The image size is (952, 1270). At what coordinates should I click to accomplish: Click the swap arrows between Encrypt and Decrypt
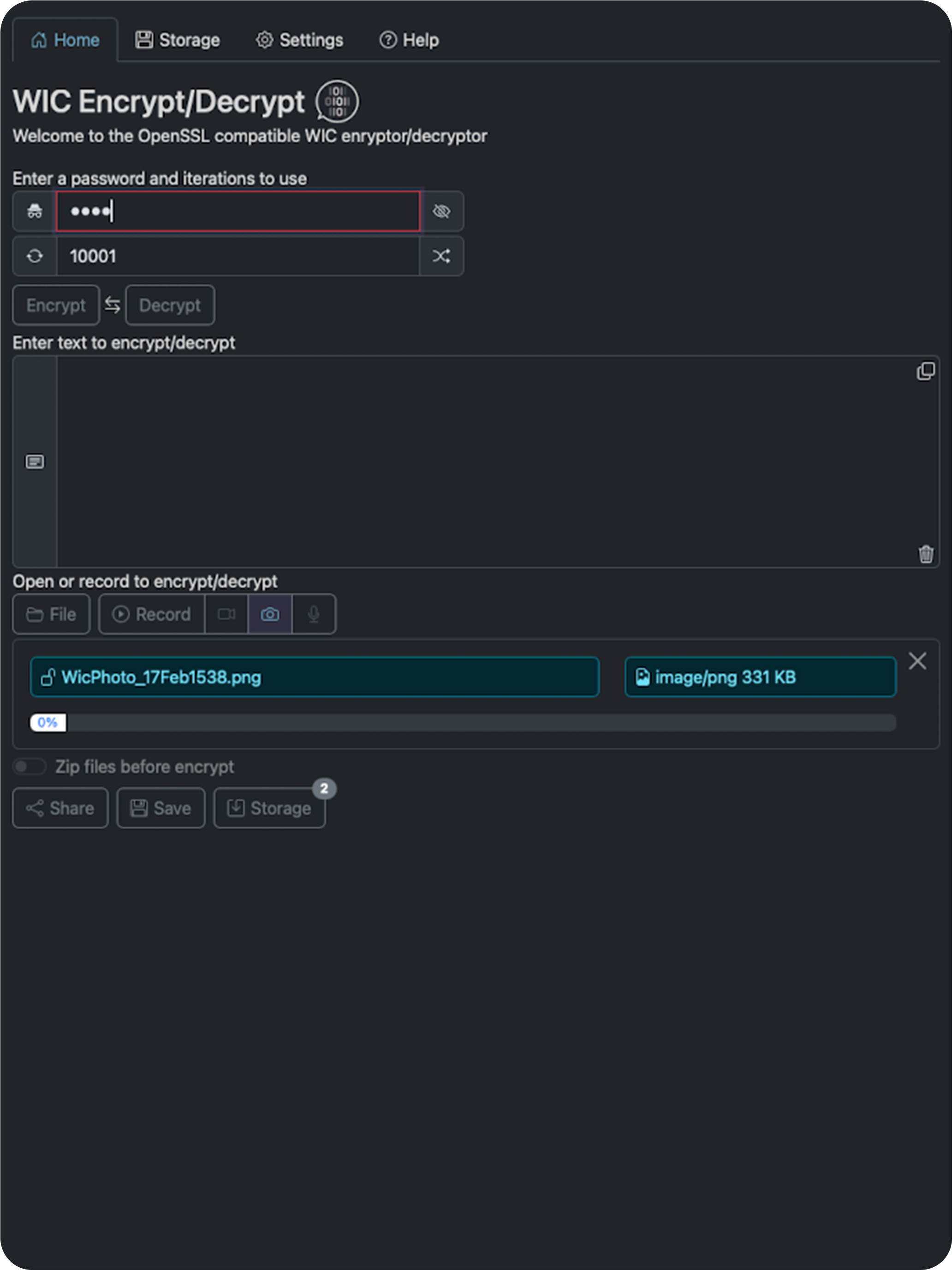pyautogui.click(x=113, y=306)
